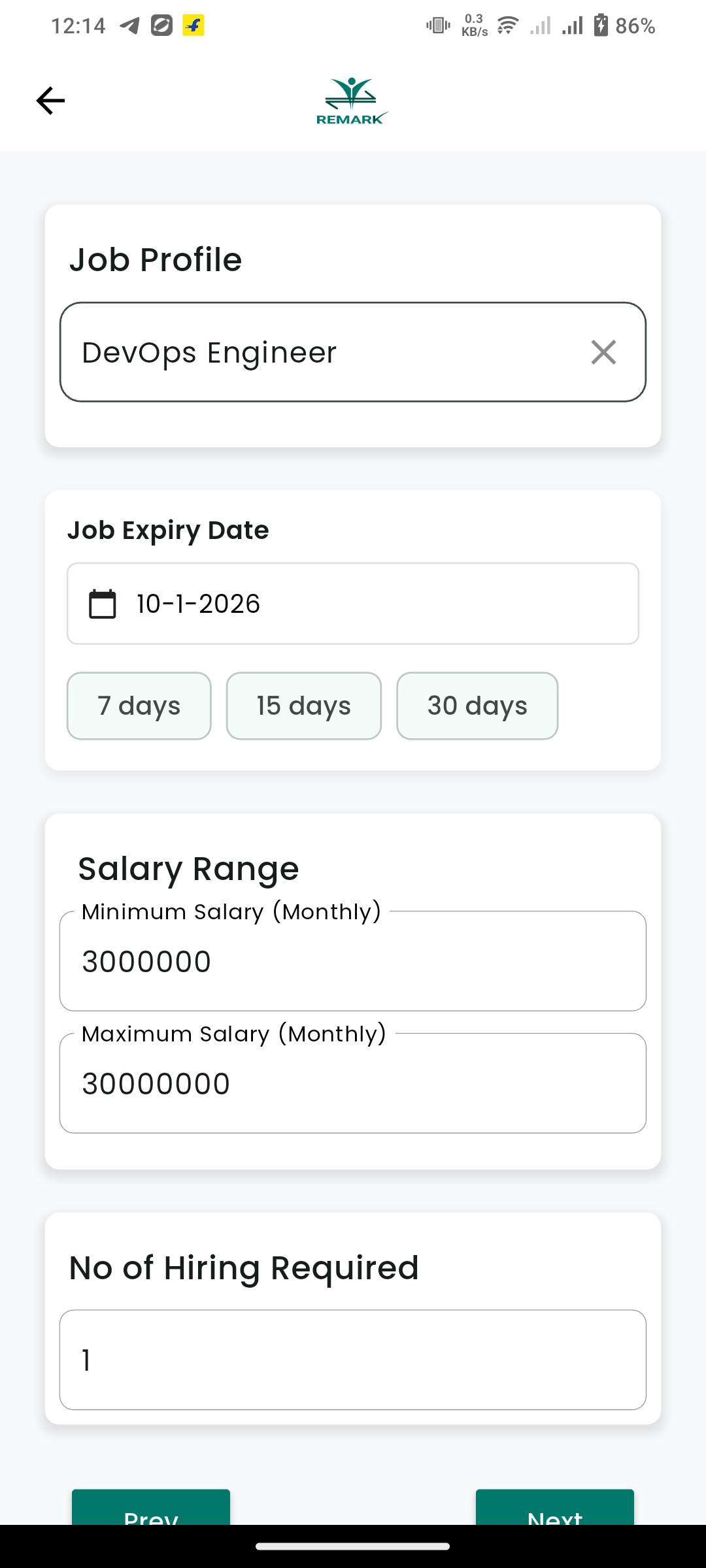Open calendar icon in expiry date
This screenshot has height=1568, width=706.
click(x=103, y=604)
